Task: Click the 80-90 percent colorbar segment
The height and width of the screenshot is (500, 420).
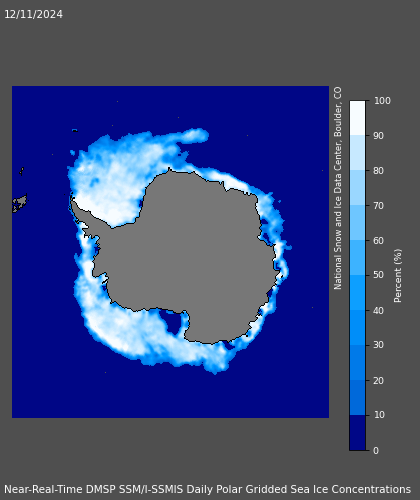Action: pos(357,153)
